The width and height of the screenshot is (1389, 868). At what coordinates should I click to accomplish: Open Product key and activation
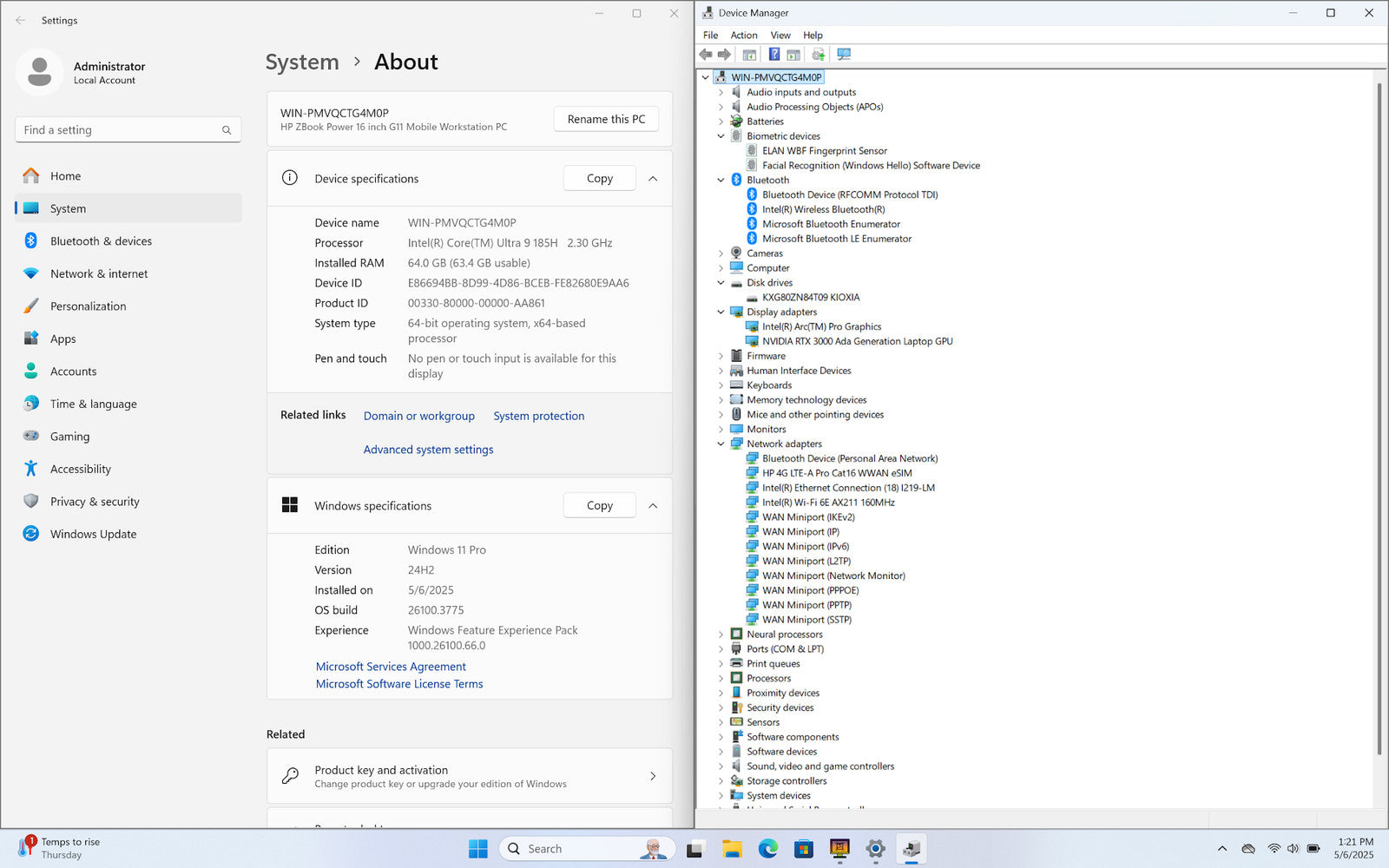pos(470,776)
